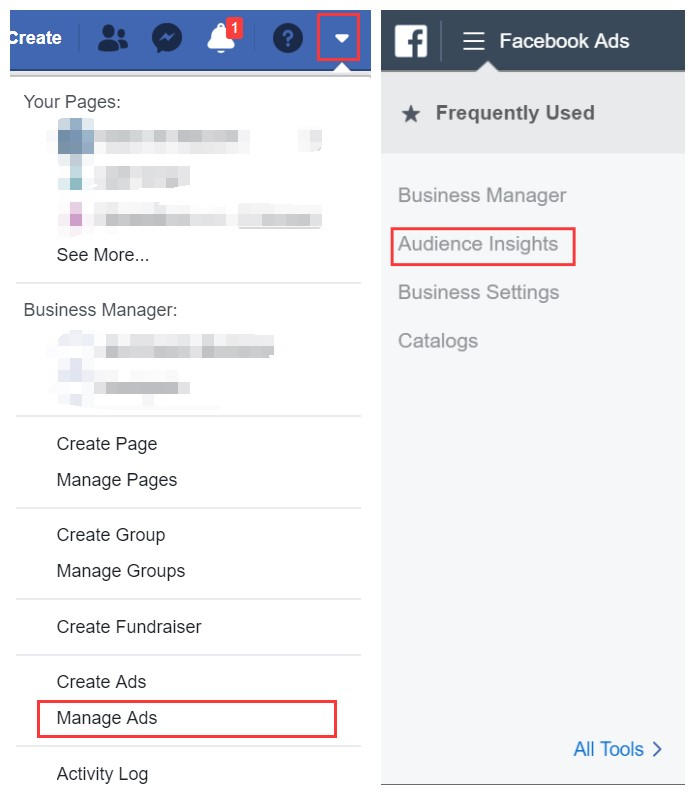Open the notifications bell icon
Image resolution: width=695 pixels, height=795 pixels.
point(222,38)
